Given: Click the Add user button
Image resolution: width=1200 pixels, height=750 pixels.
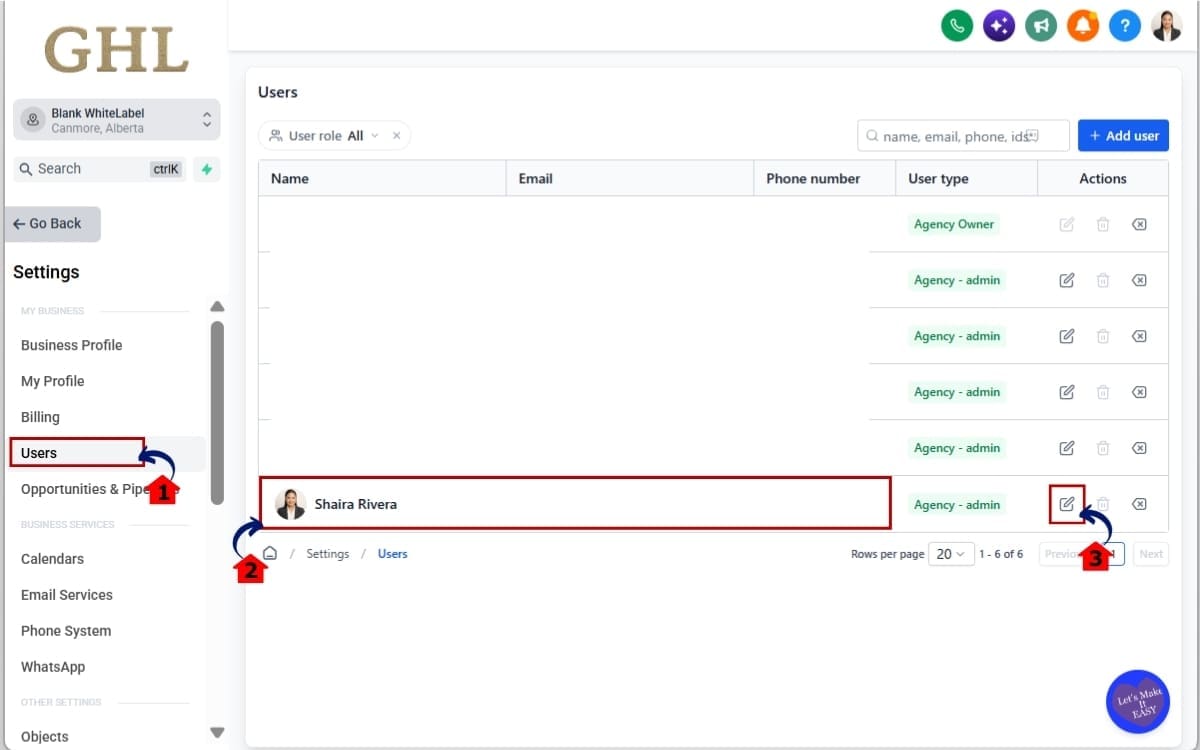Looking at the screenshot, I should (x=1123, y=136).
